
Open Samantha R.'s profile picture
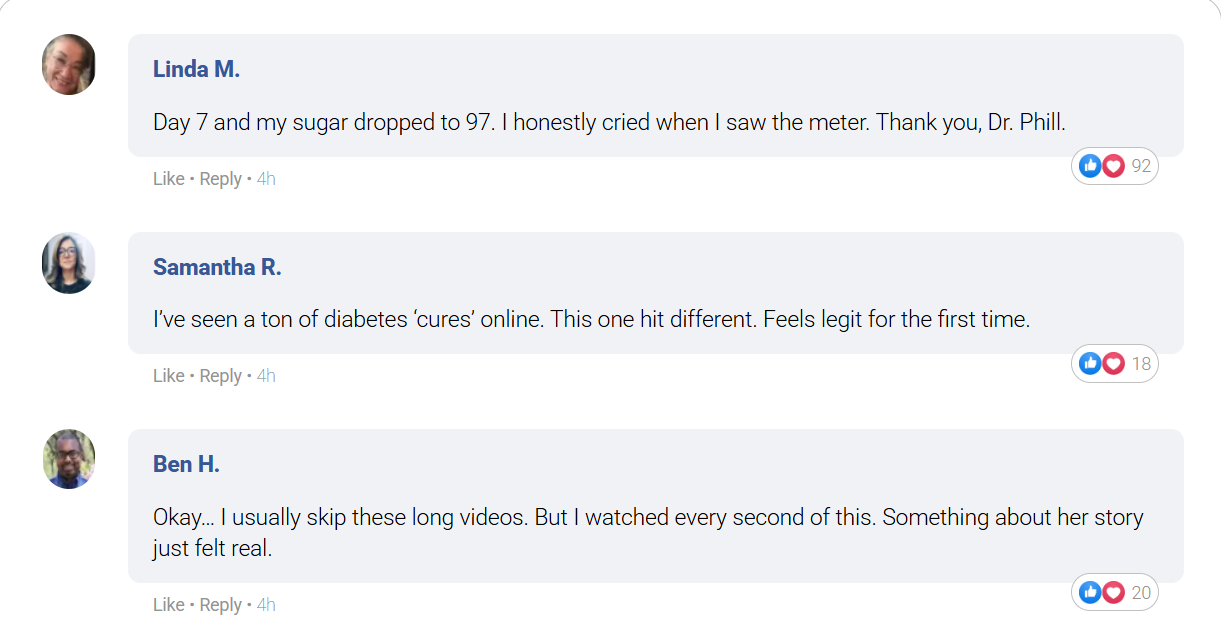tap(69, 263)
